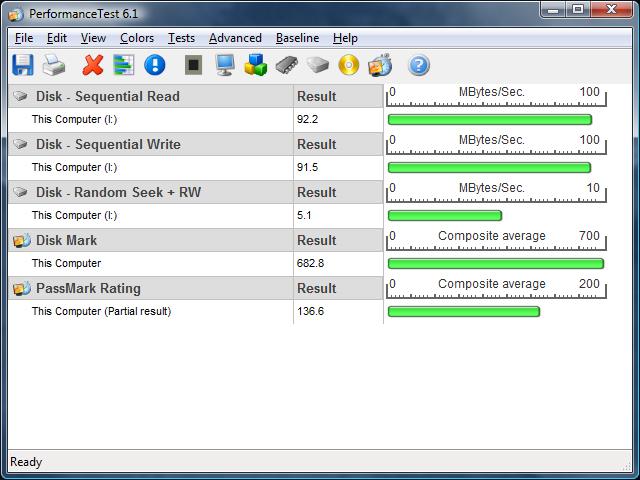Click the green Disk Mark result bar
Image resolution: width=640 pixels, height=480 pixels.
[x=496, y=264]
